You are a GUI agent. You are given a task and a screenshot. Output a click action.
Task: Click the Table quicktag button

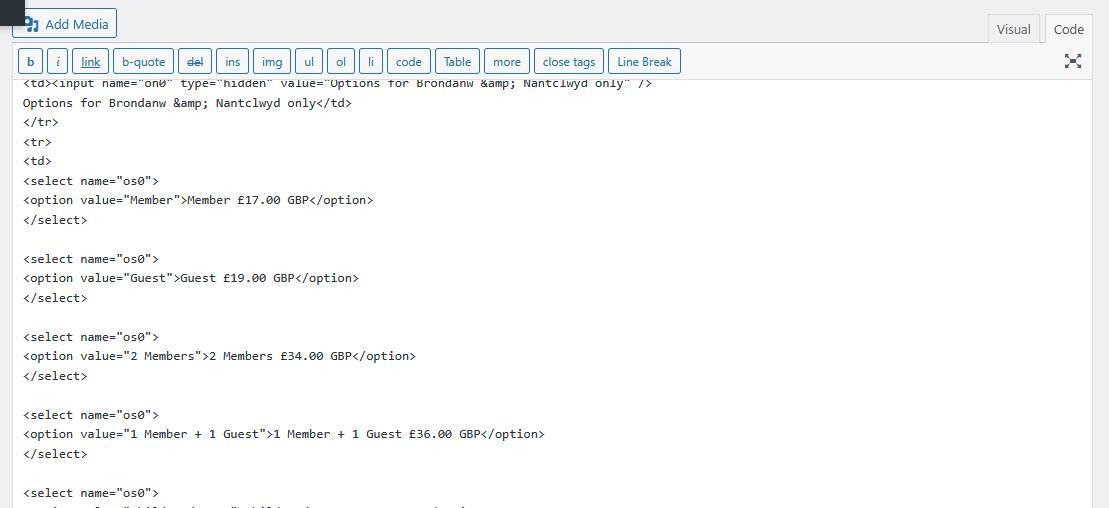(x=458, y=62)
